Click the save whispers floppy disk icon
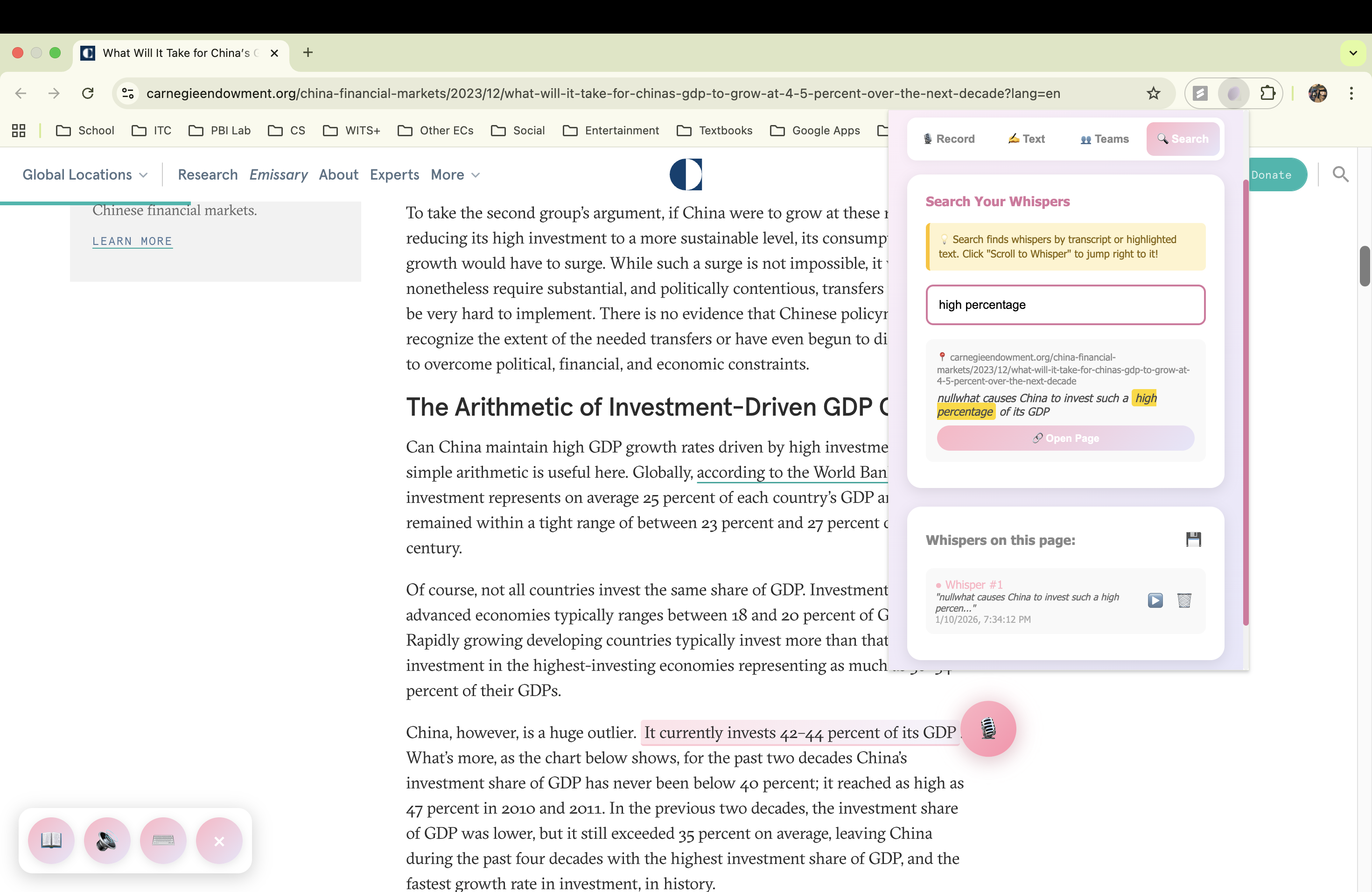Screen dimensions: 1372x892 point(1193,539)
